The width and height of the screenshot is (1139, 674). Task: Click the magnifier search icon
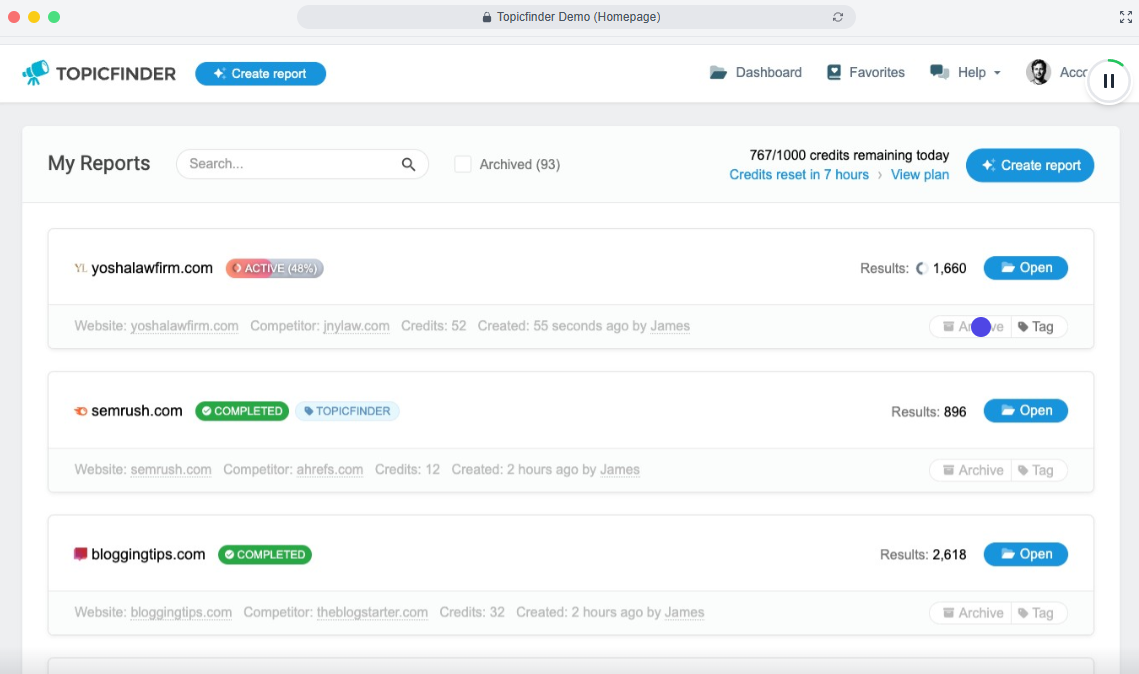pyautogui.click(x=408, y=164)
